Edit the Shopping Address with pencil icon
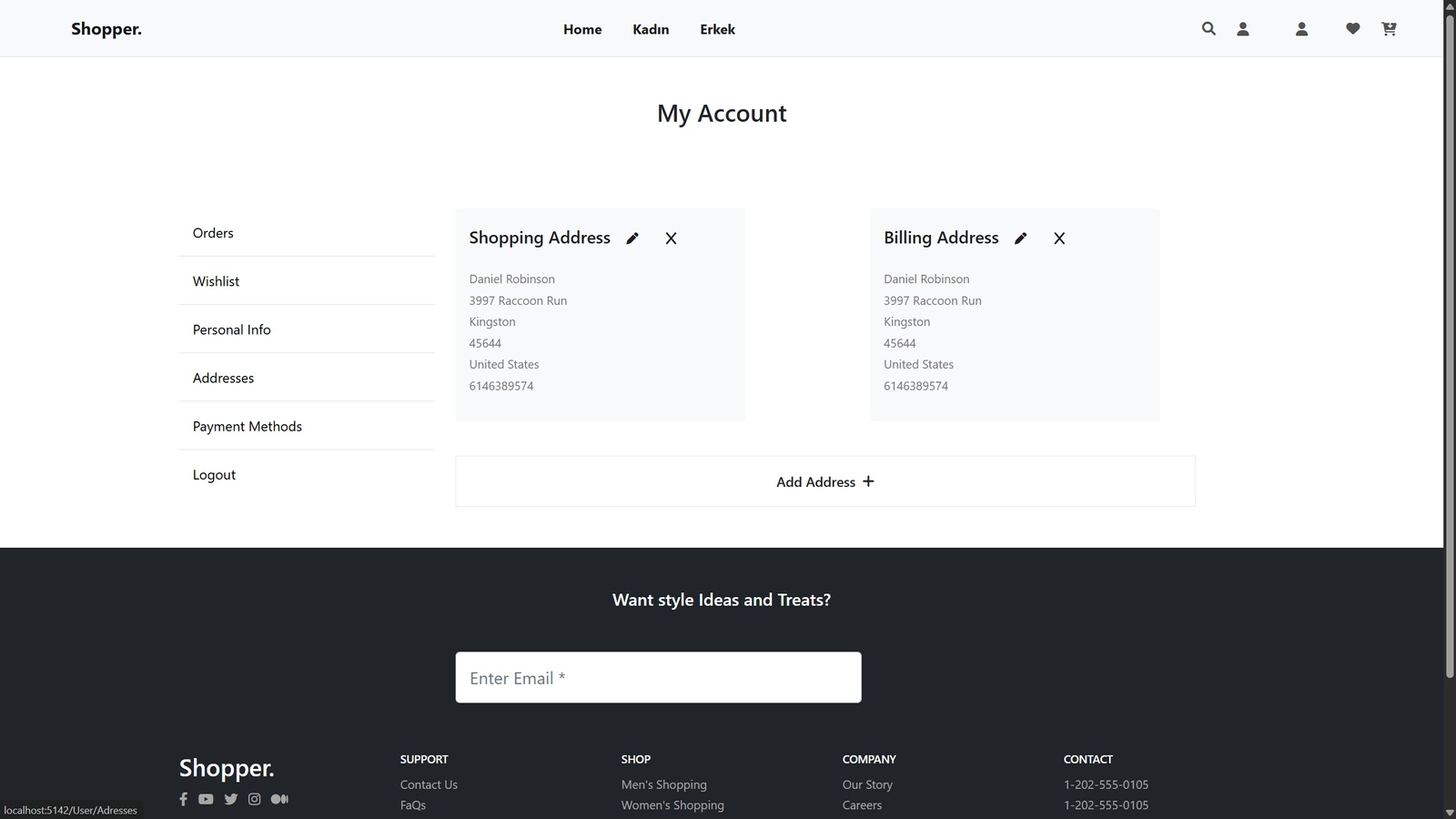The height and width of the screenshot is (819, 1456). click(x=632, y=238)
